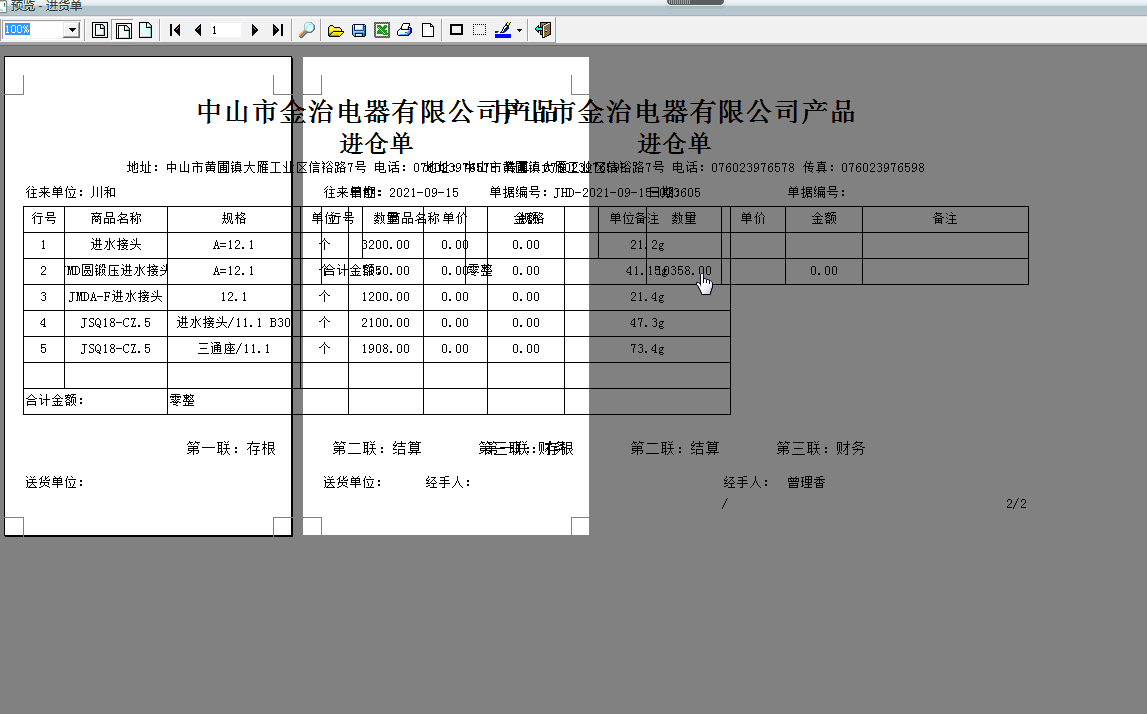Viewport: 1147px width, 714px height.
Task: Click the remark cell '73.4g'
Action: click(x=647, y=348)
